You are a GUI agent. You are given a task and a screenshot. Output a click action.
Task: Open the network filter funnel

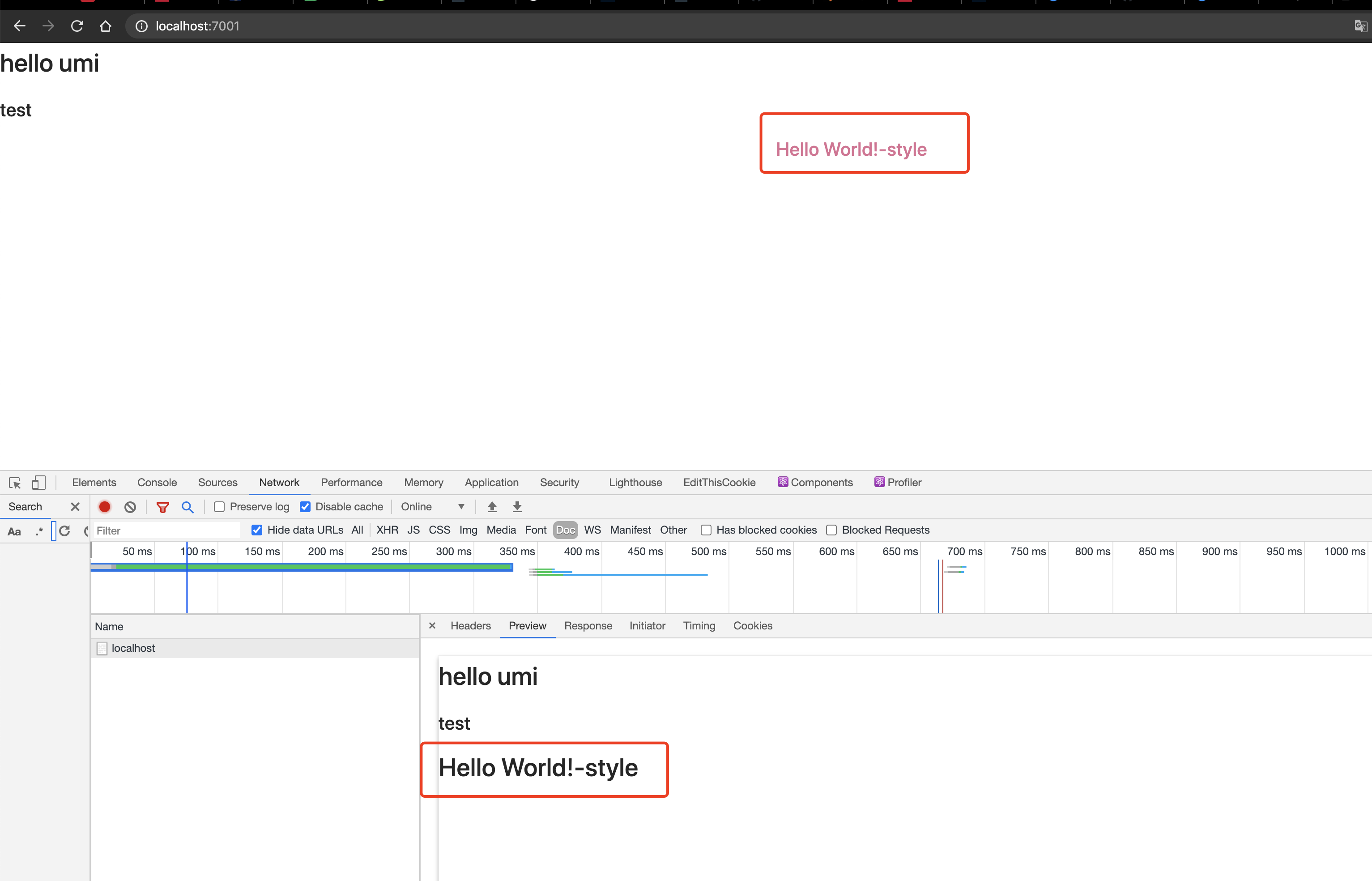(163, 508)
